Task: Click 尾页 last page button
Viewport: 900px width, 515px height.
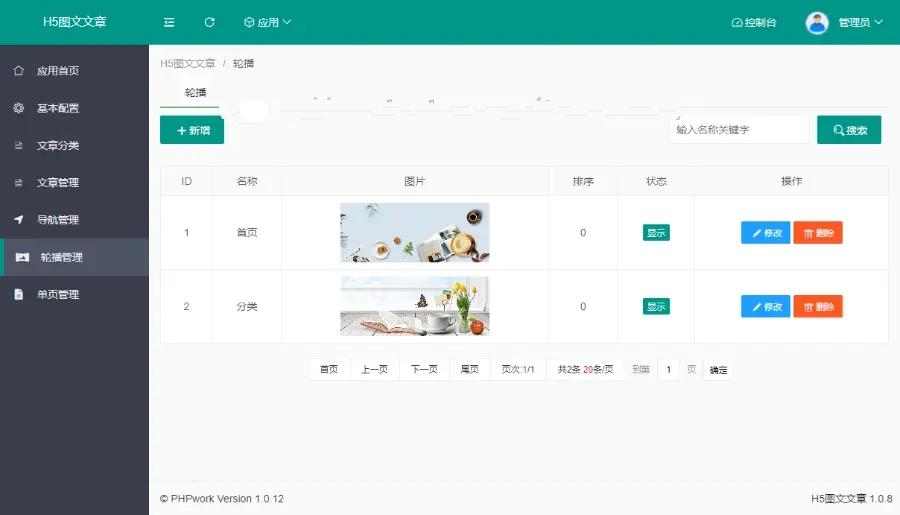Action: tap(470, 369)
